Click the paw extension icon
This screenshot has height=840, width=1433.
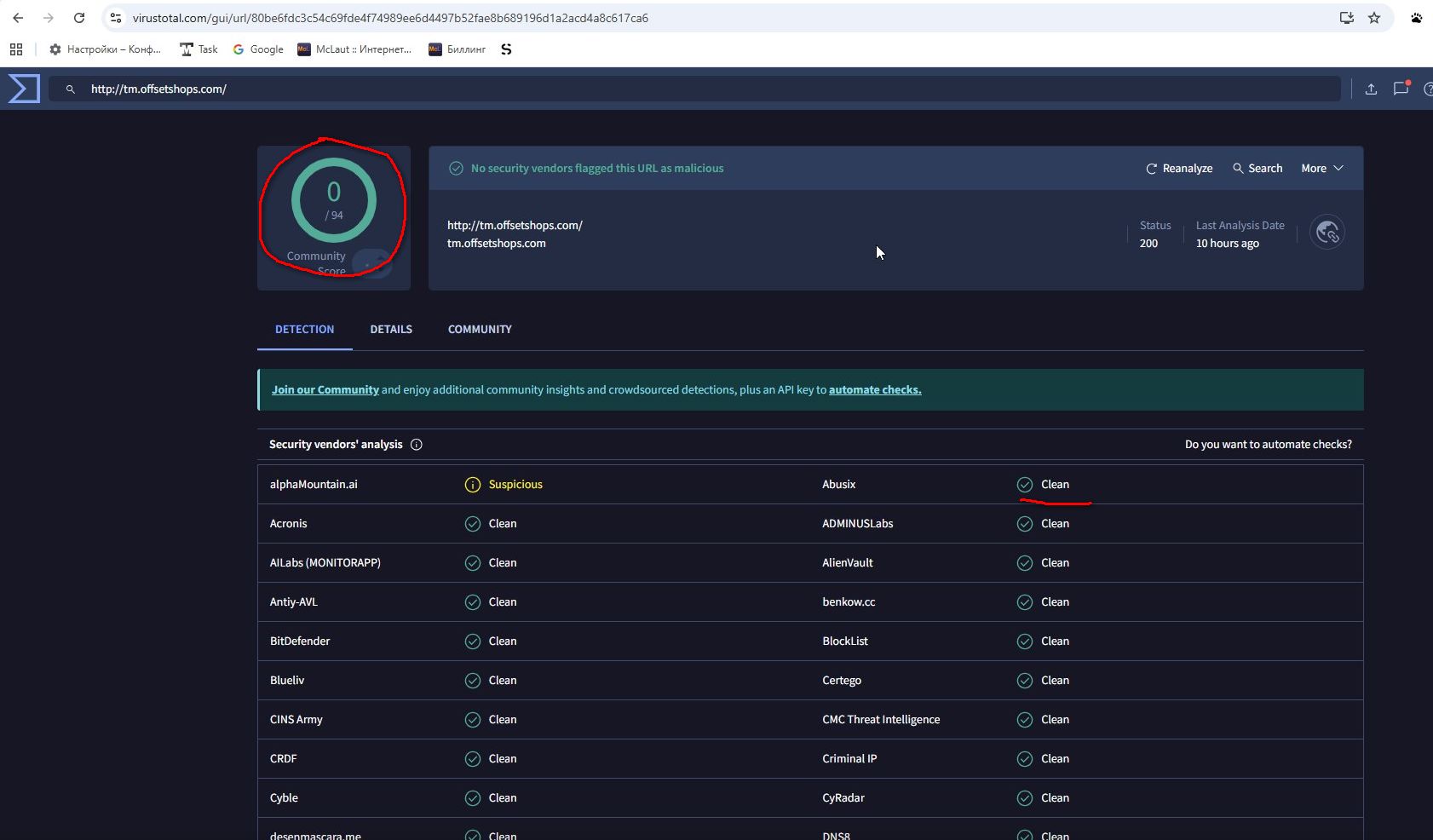1416,18
